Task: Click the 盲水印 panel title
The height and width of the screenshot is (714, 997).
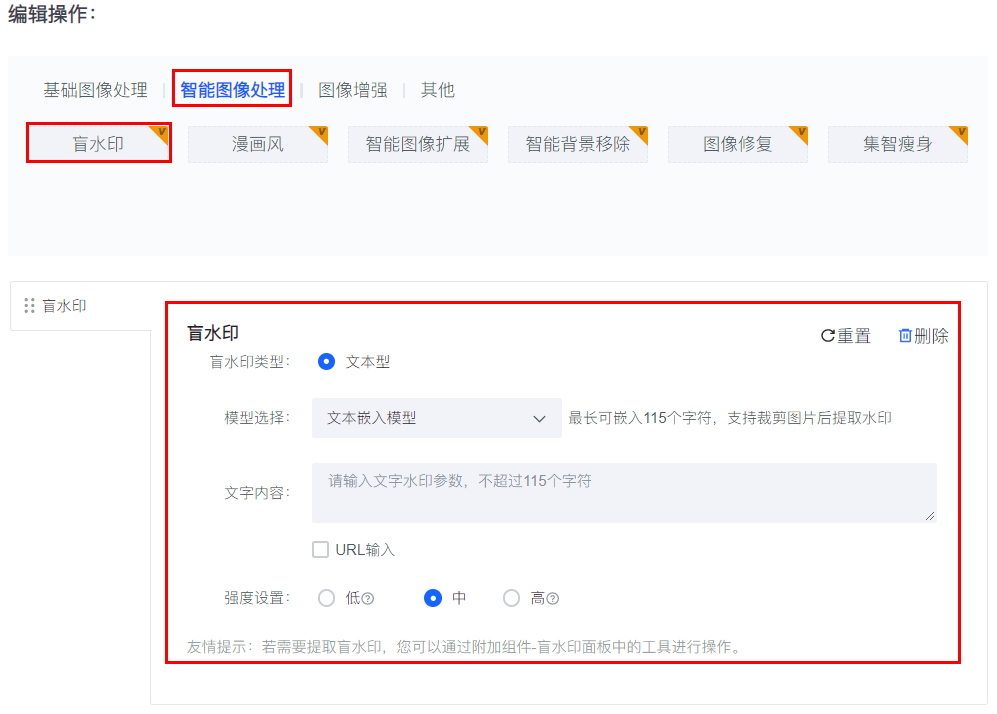Action: (x=213, y=333)
